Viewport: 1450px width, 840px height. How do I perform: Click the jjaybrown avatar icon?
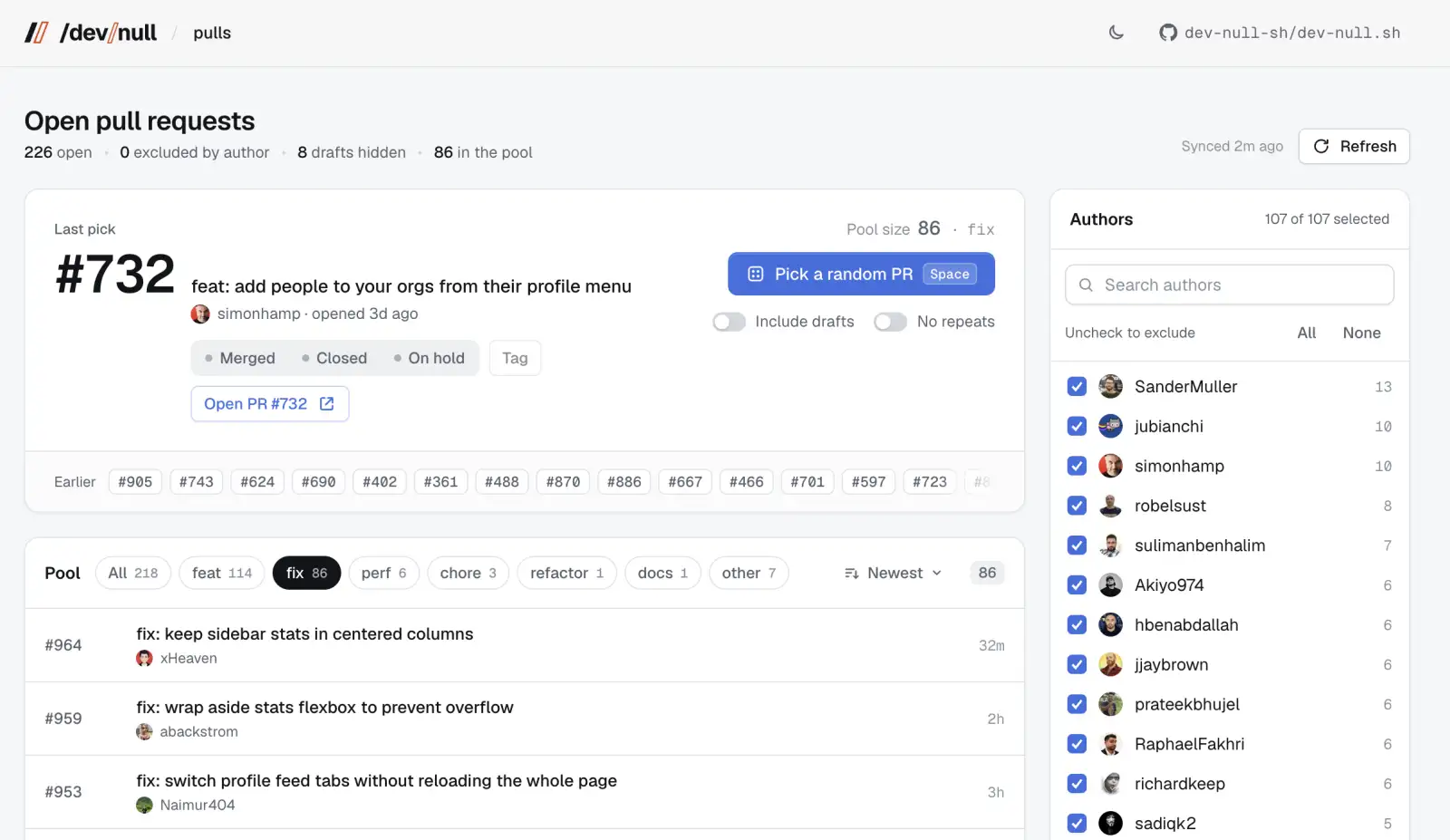click(x=1110, y=665)
